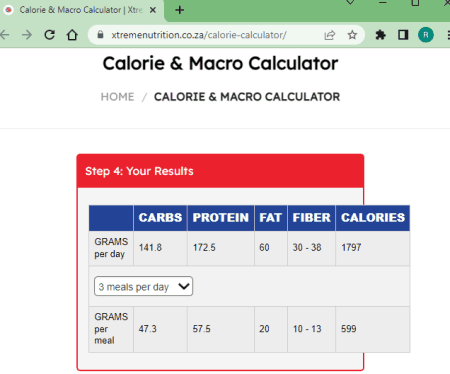Open the meals per day dropdown

point(143,286)
